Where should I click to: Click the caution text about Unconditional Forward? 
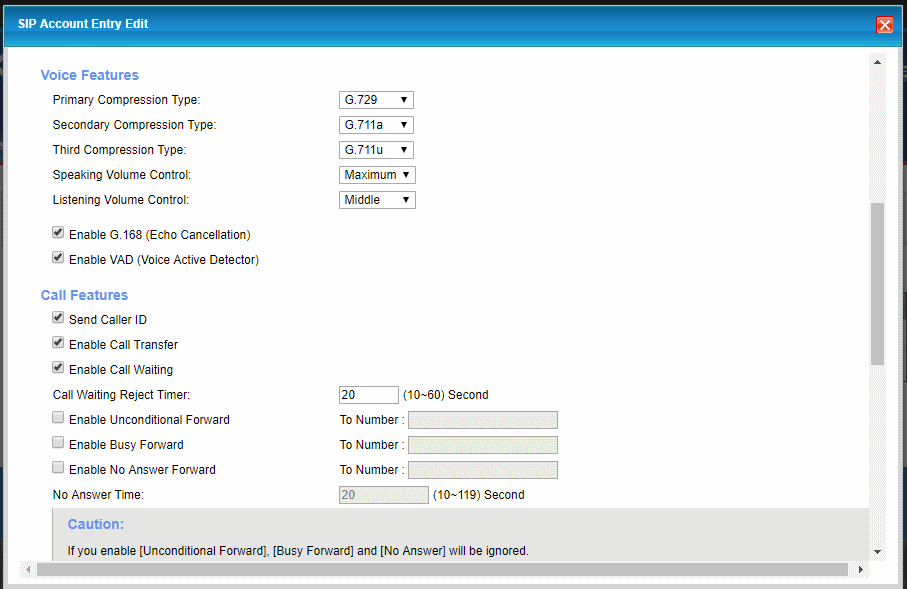coord(298,551)
